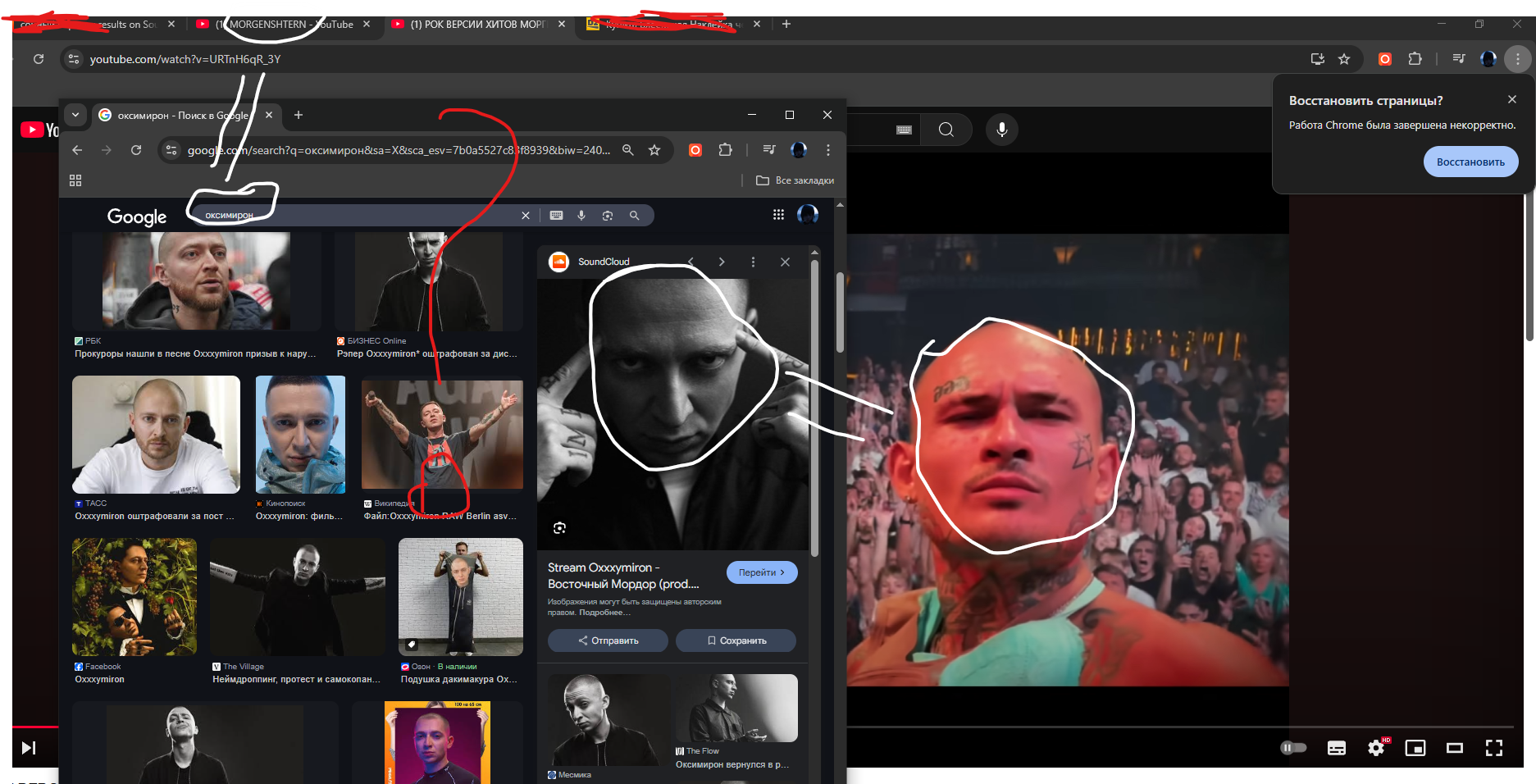Select 'оксимирон - Поиск в Google' tab
The image size is (1536, 784).
(x=187, y=115)
